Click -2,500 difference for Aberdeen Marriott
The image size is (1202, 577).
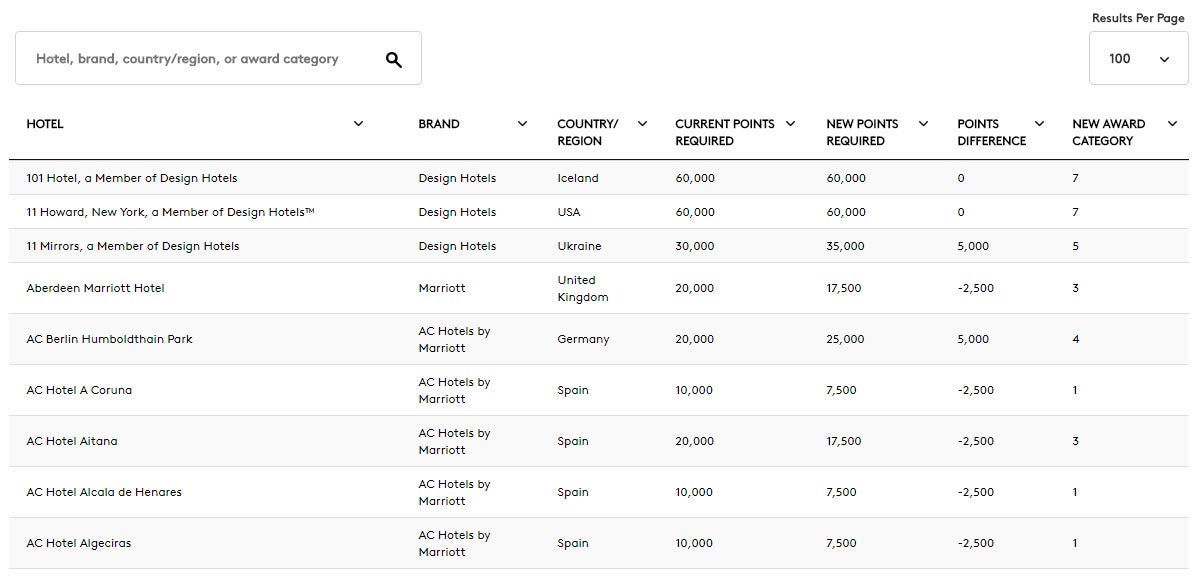[x=976, y=288]
